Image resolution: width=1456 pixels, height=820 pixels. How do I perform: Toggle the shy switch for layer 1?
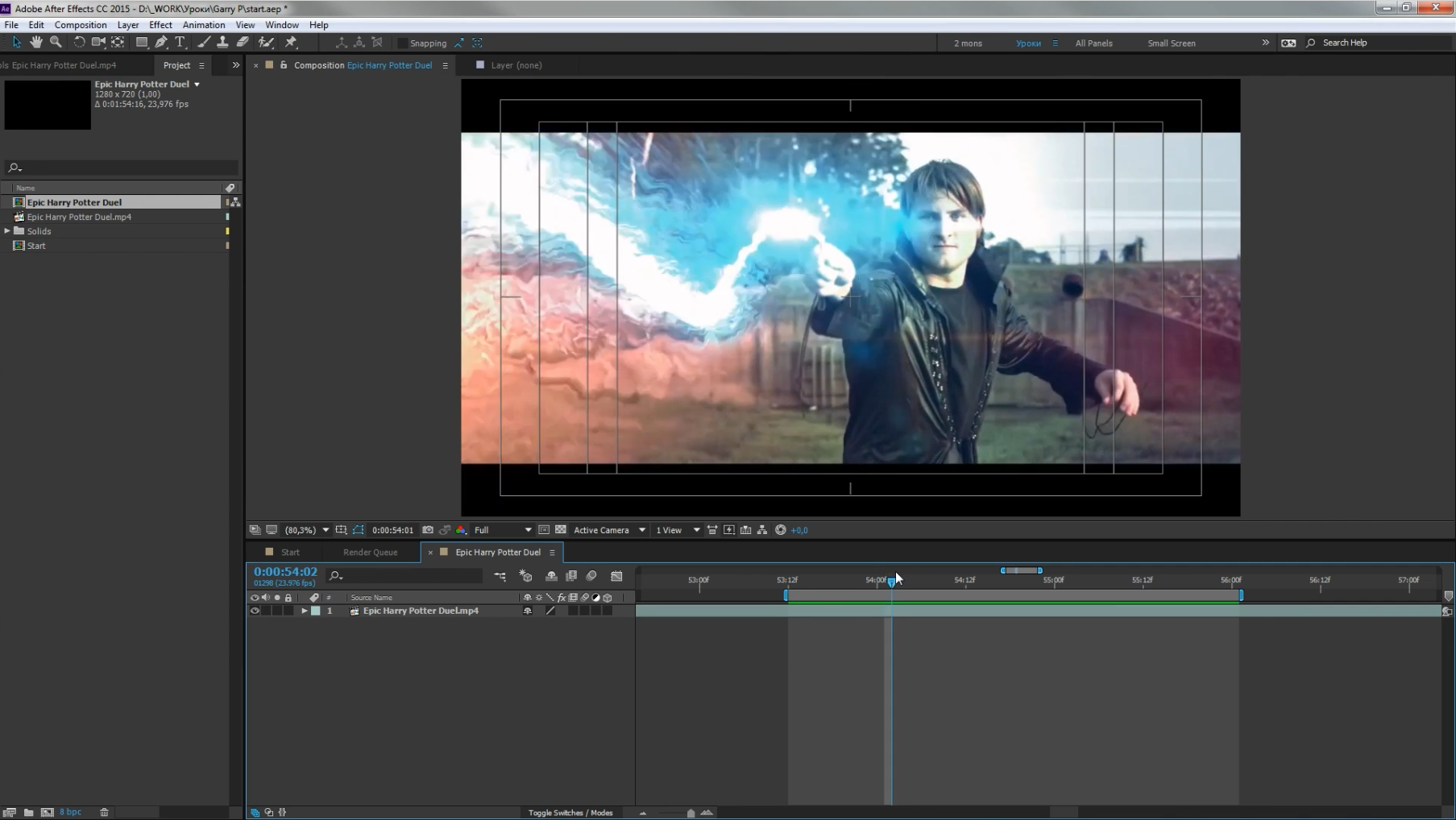pos(528,611)
